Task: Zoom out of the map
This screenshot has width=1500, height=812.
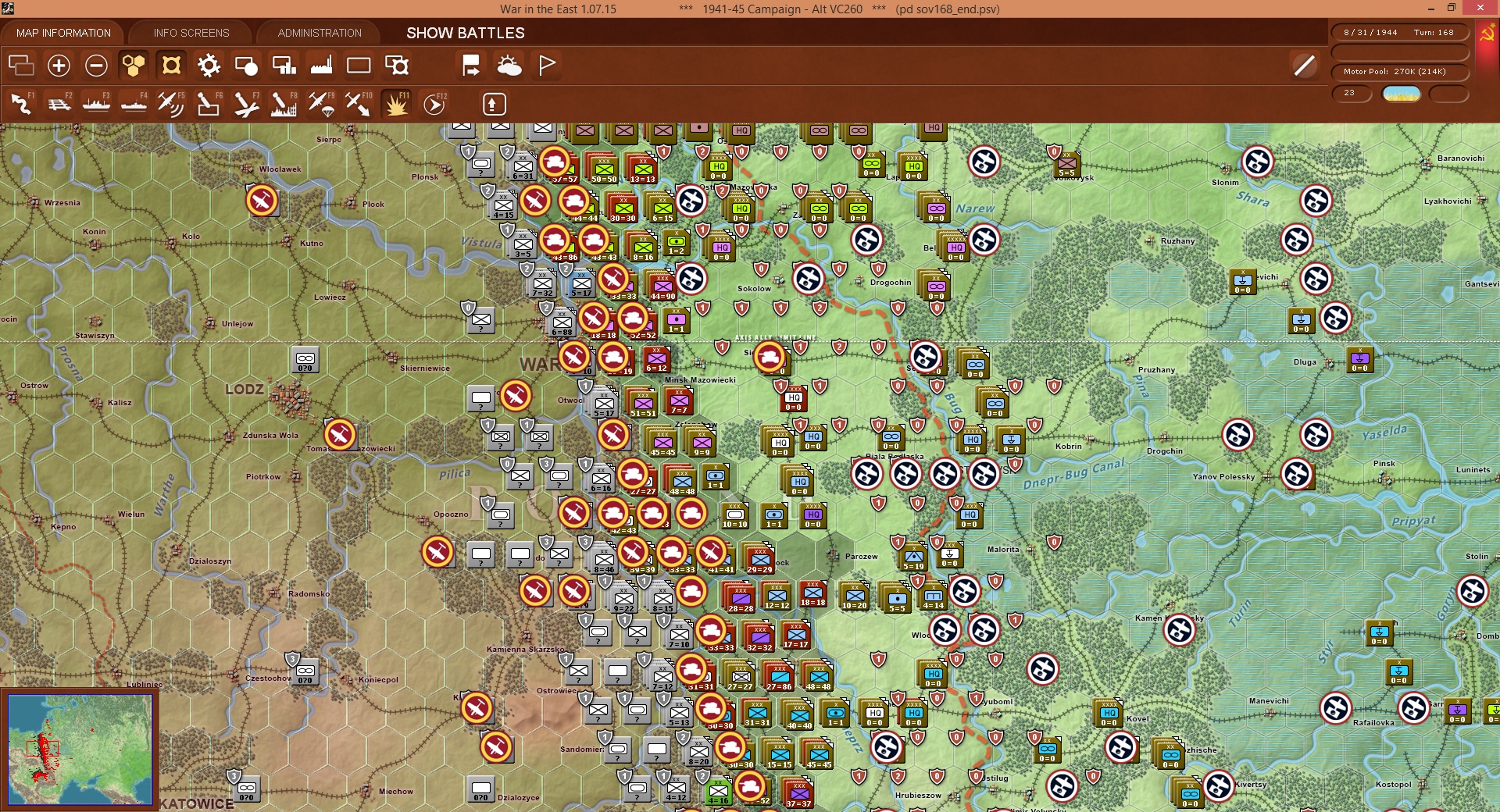Action: pyautogui.click(x=96, y=66)
